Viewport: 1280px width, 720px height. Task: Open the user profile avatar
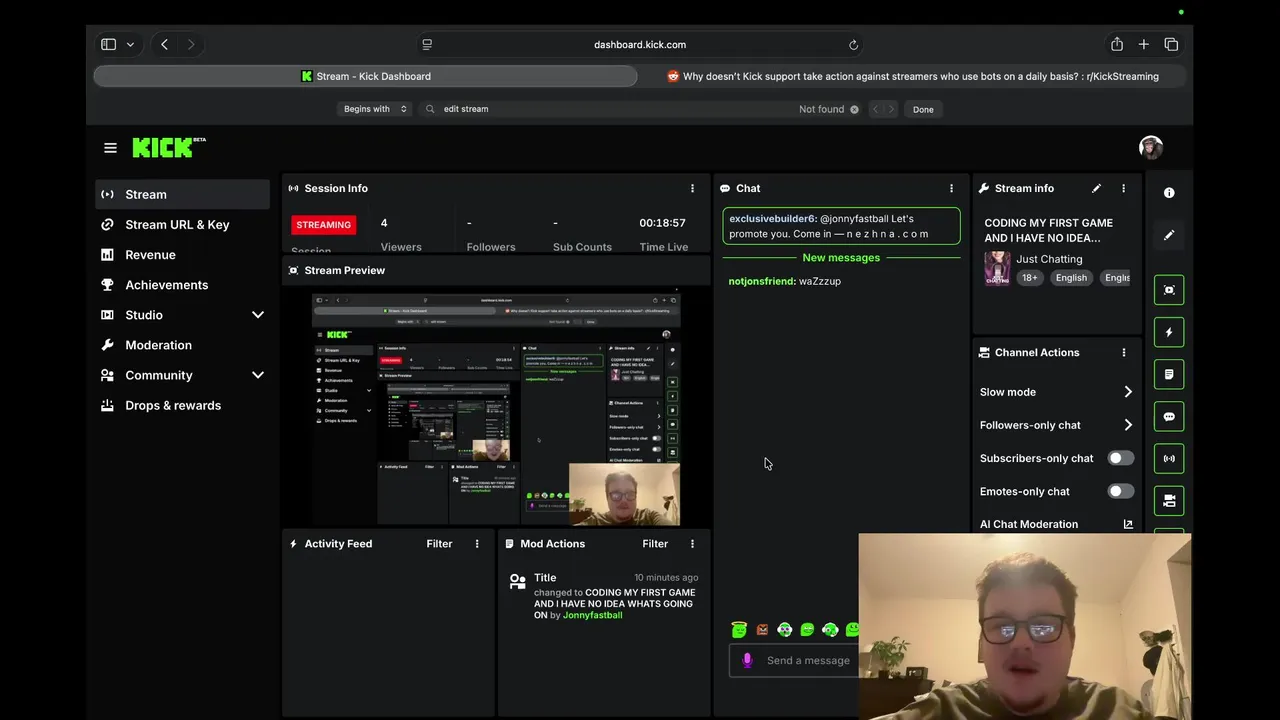[x=1151, y=147]
